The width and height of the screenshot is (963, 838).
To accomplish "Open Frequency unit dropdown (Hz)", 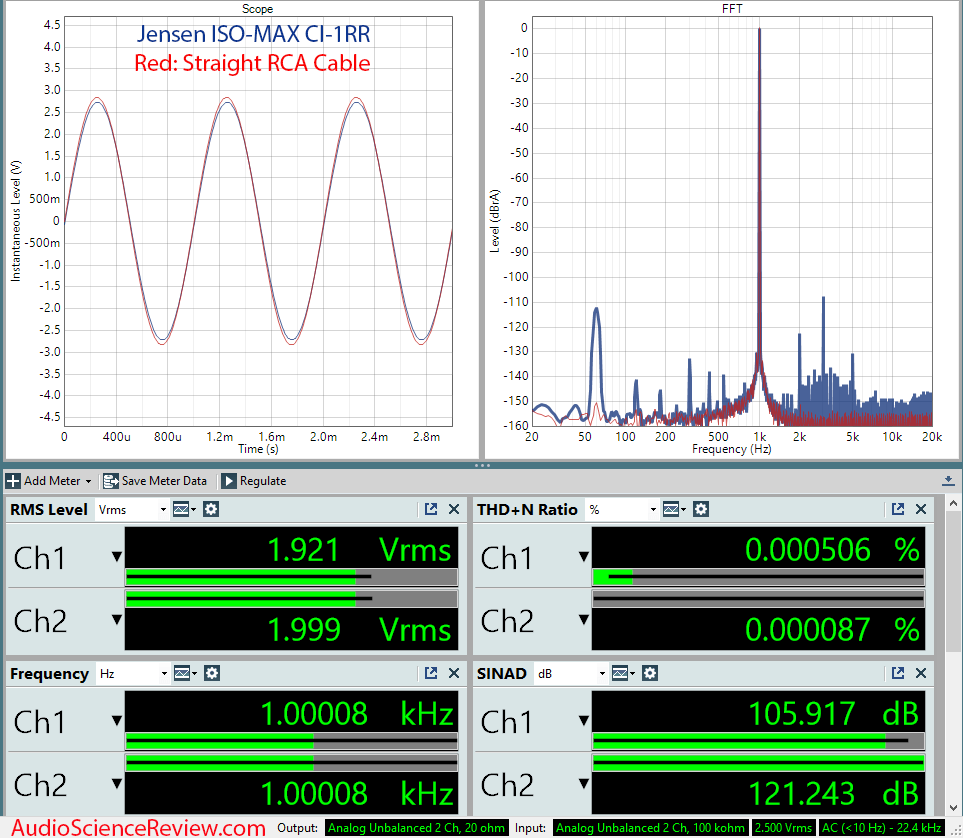I will (x=133, y=674).
